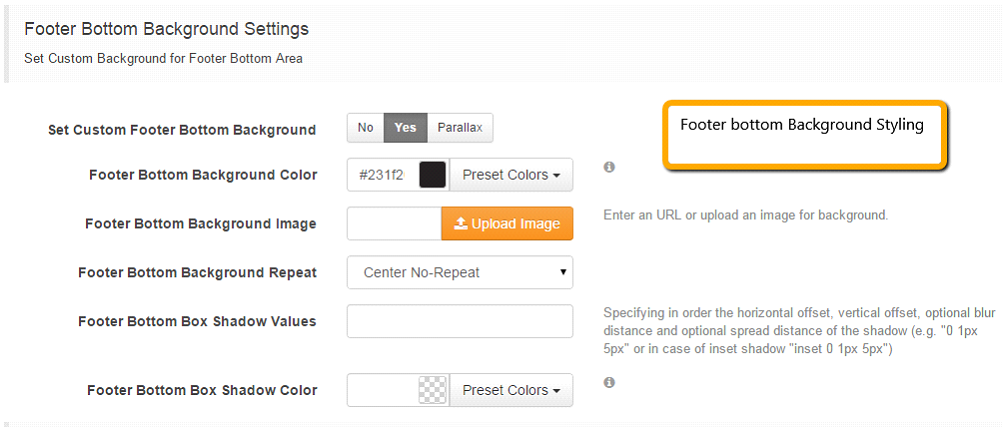1005x428 pixels.
Task: Select No for custom footer background
Action: click(x=365, y=128)
